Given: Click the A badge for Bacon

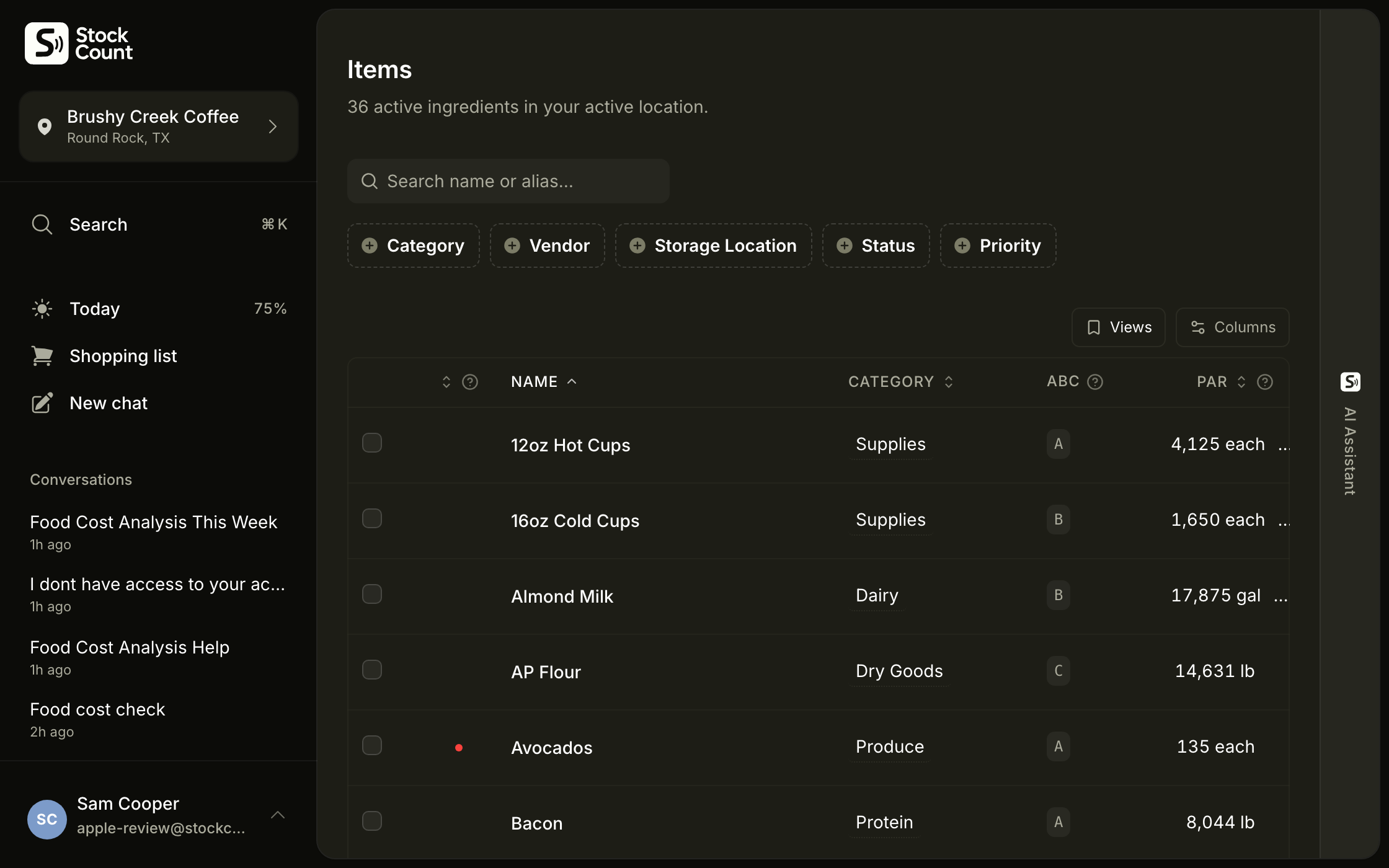Looking at the screenshot, I should 1058,822.
